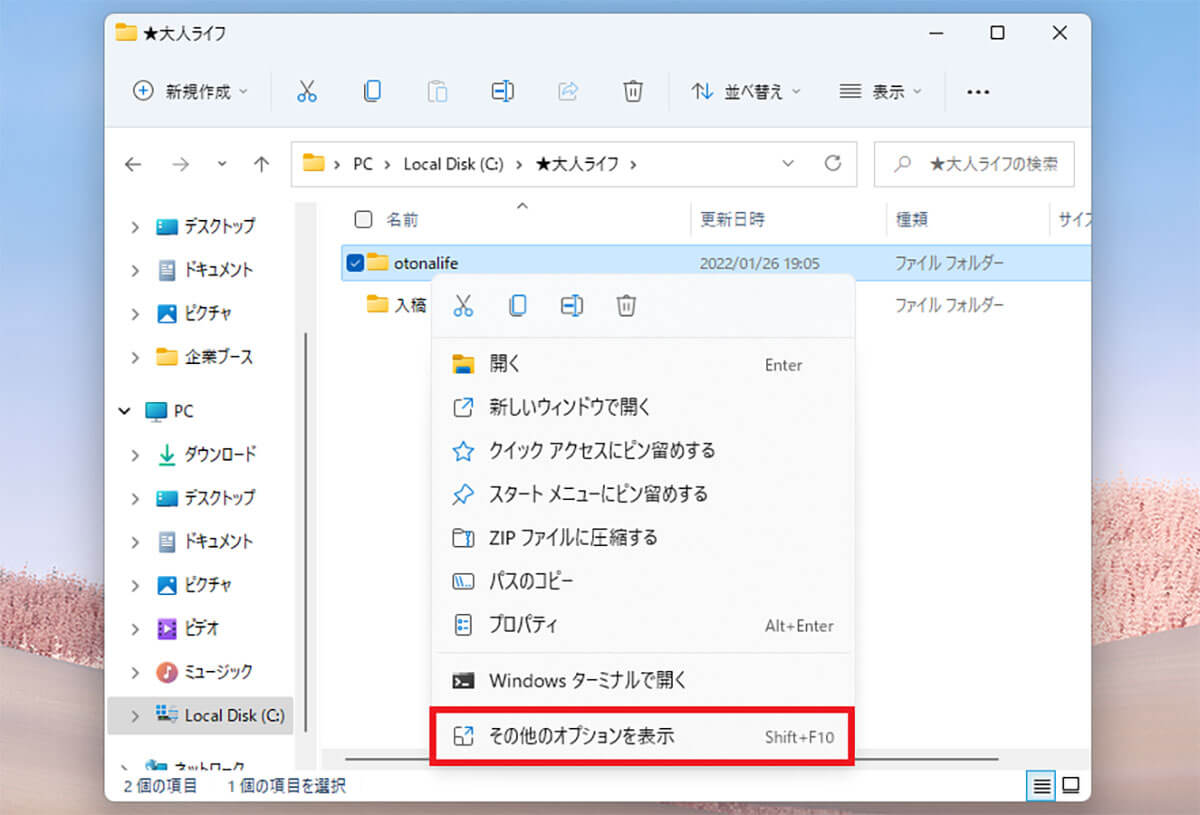Screen dimensions: 1200x815
Task: Choose 新しいウィンドウで開く
Action: coord(642,407)
